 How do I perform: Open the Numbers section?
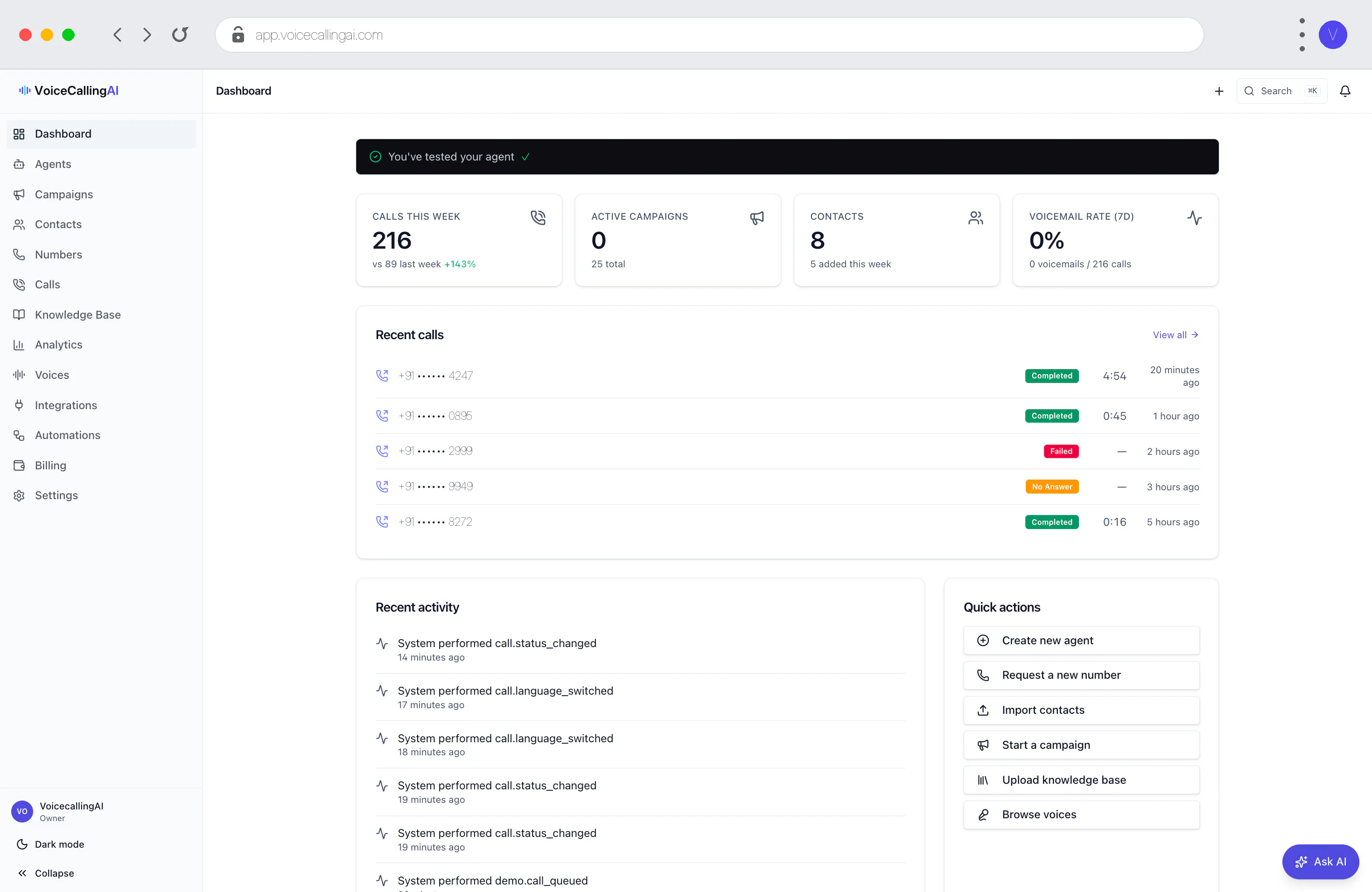pyautogui.click(x=101, y=254)
